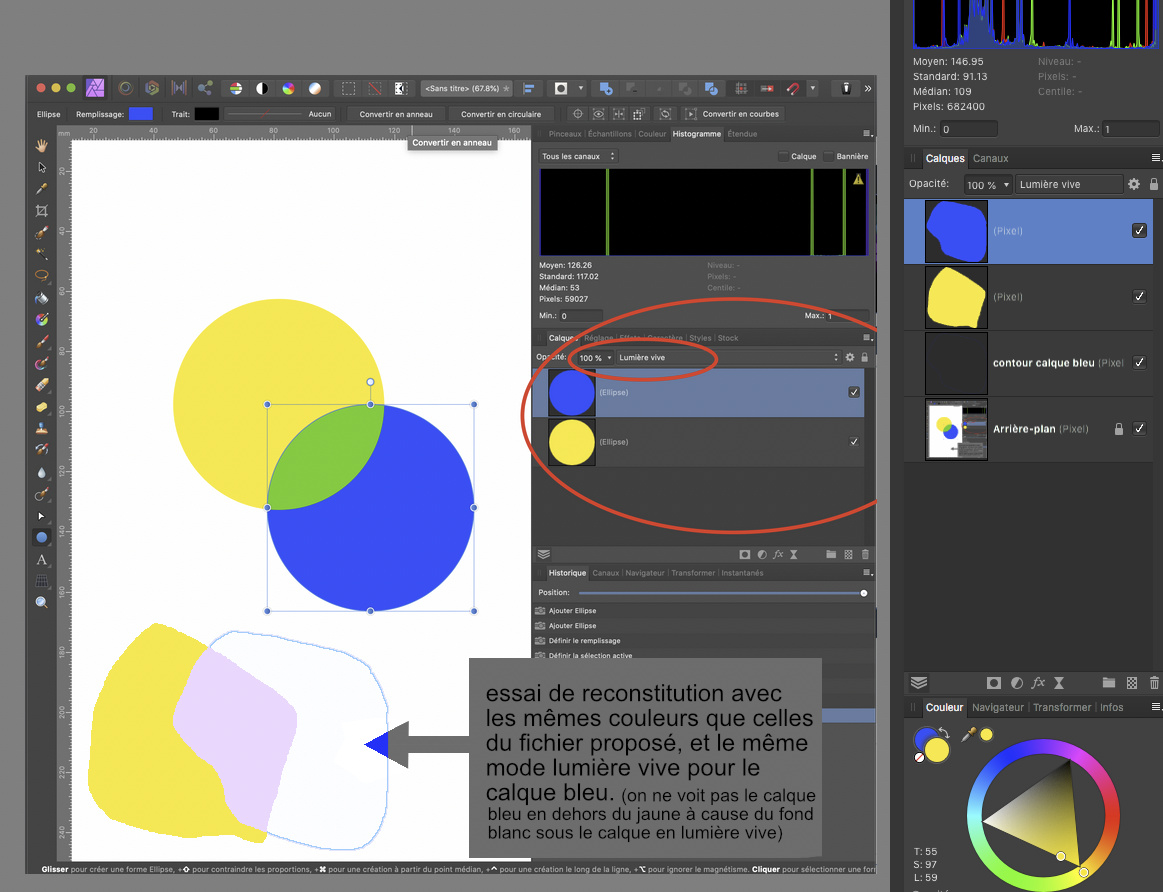Tick the Calque checkbox in the screenshot's Histogramme panel
This screenshot has height=892, width=1163.
pyautogui.click(x=783, y=156)
